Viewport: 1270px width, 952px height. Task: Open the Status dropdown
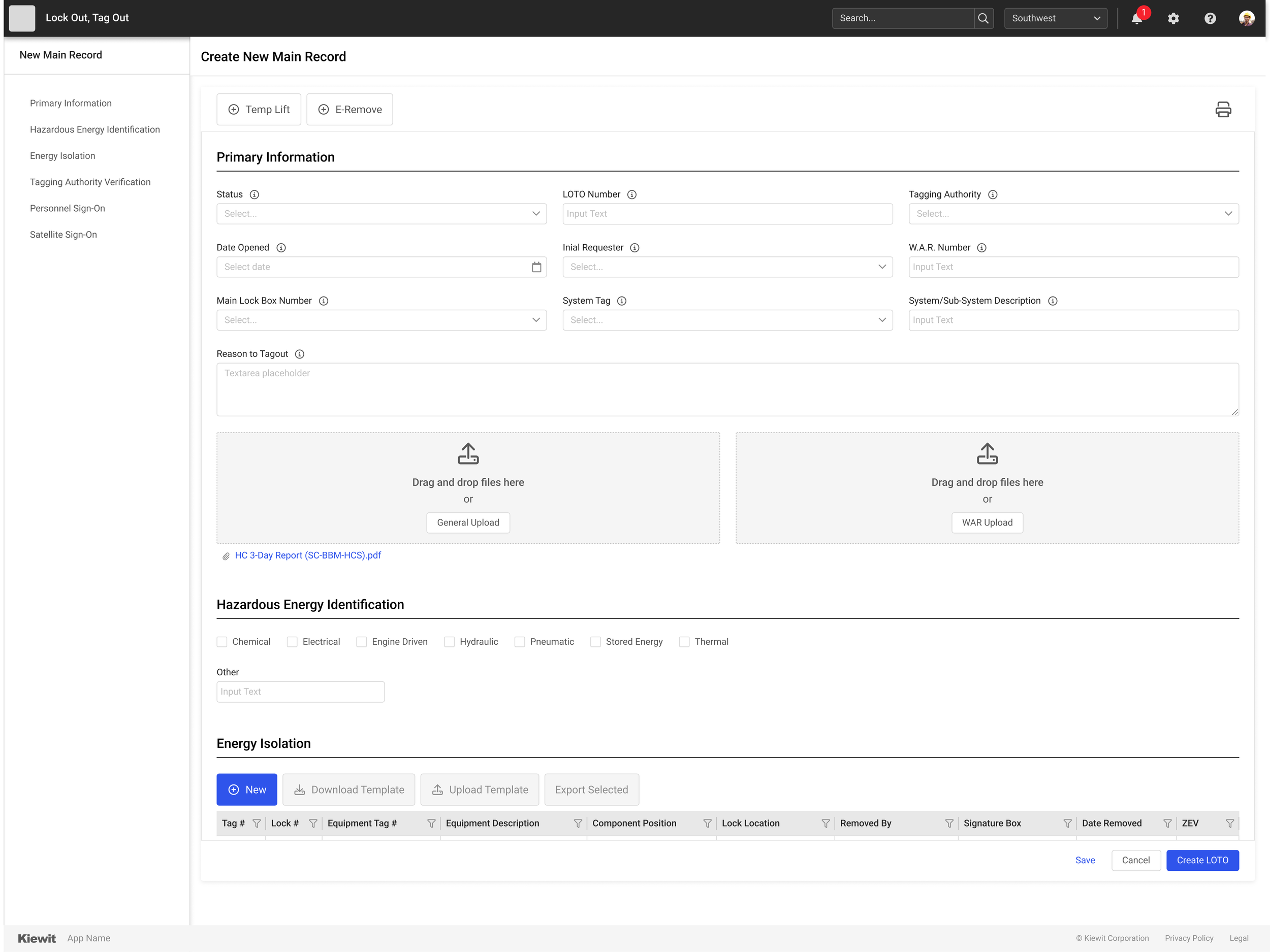coord(381,213)
